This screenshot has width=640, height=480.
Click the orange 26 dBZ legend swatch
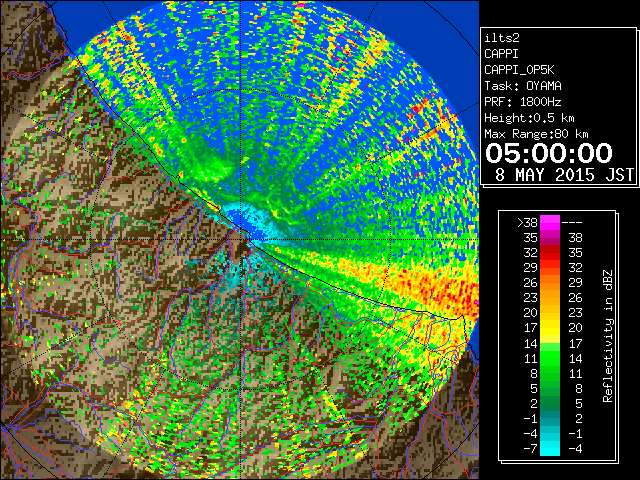[x=550, y=282]
